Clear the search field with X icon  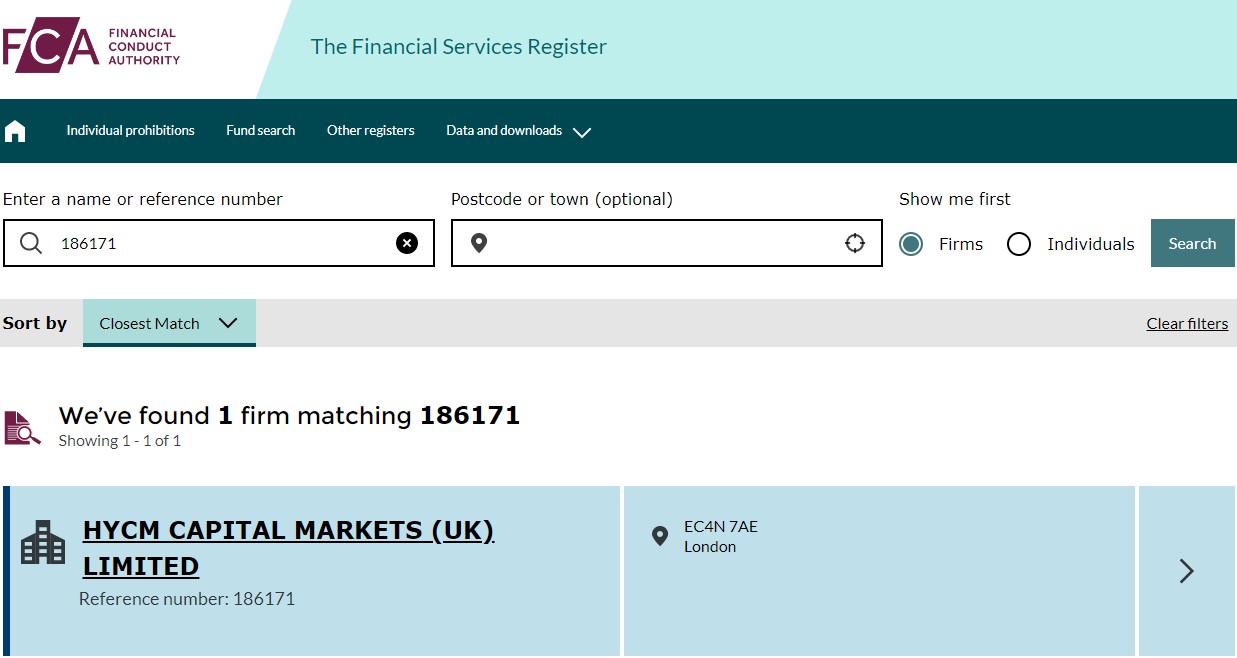tap(407, 243)
